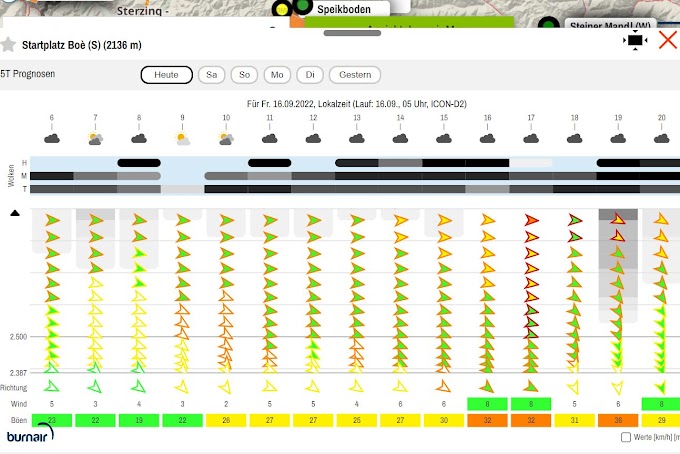The image size is (680, 454).
Task: Click the downward Richtung arrow at hour 19
Action: click(618, 387)
